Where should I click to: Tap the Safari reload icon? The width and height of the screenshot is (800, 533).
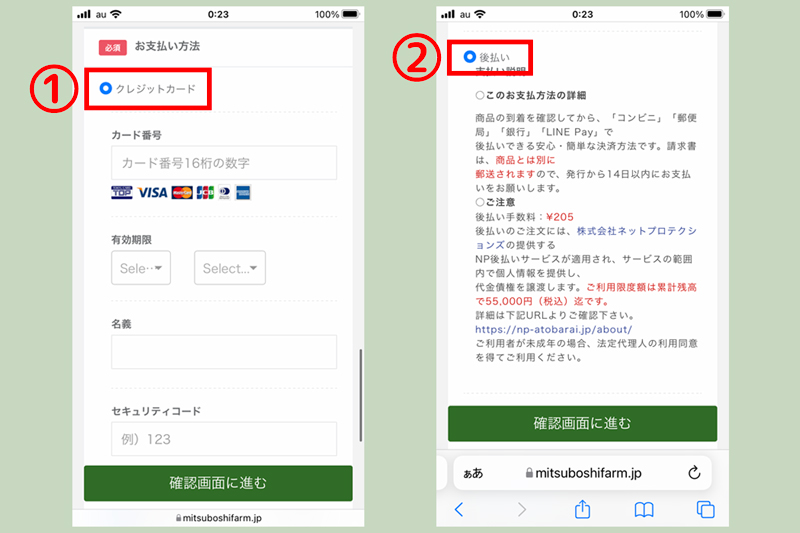point(694,473)
